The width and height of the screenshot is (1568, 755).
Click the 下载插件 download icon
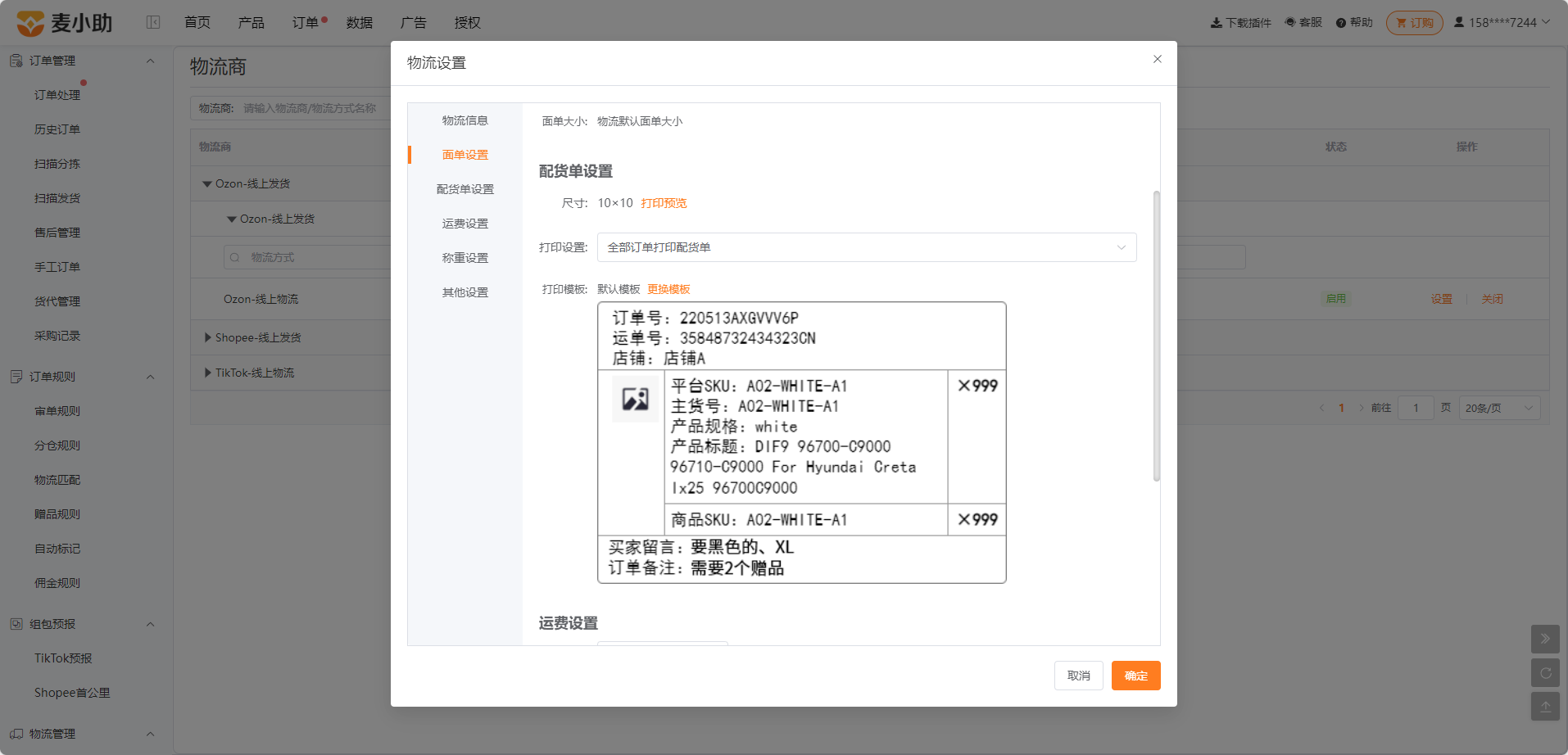pos(1217,23)
